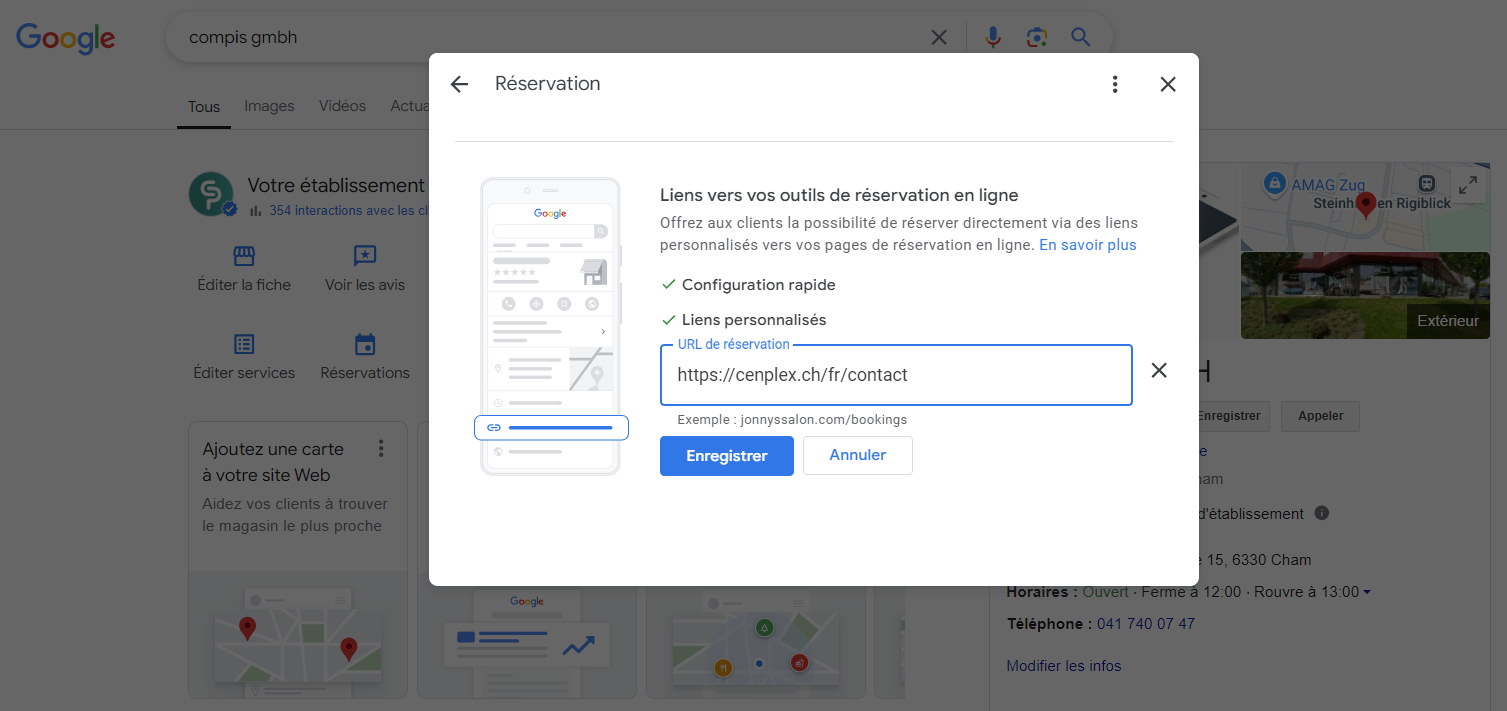The image size is (1507, 711).
Task: Click the magnifying glass search icon
Action: pyautogui.click(x=1080, y=38)
